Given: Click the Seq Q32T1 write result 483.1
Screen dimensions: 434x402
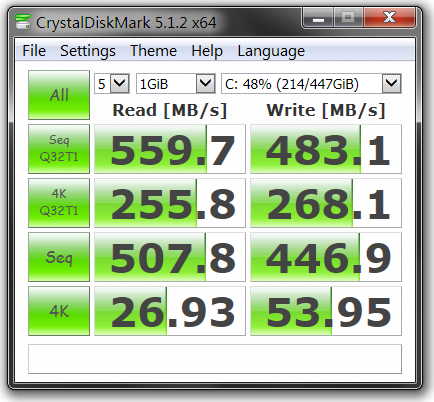Looking at the screenshot, I should [x=326, y=149].
